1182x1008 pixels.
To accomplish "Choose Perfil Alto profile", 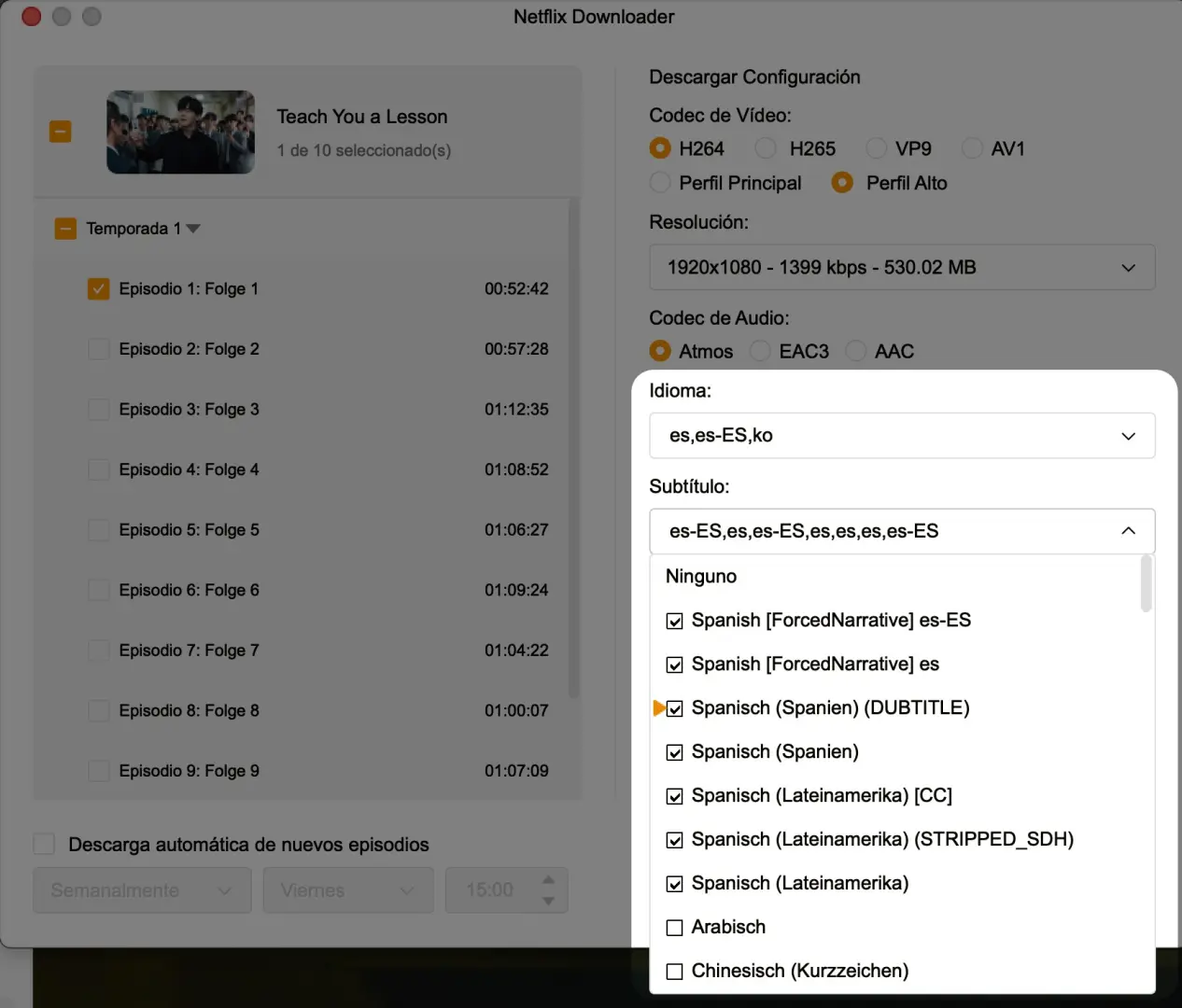I will (842, 183).
